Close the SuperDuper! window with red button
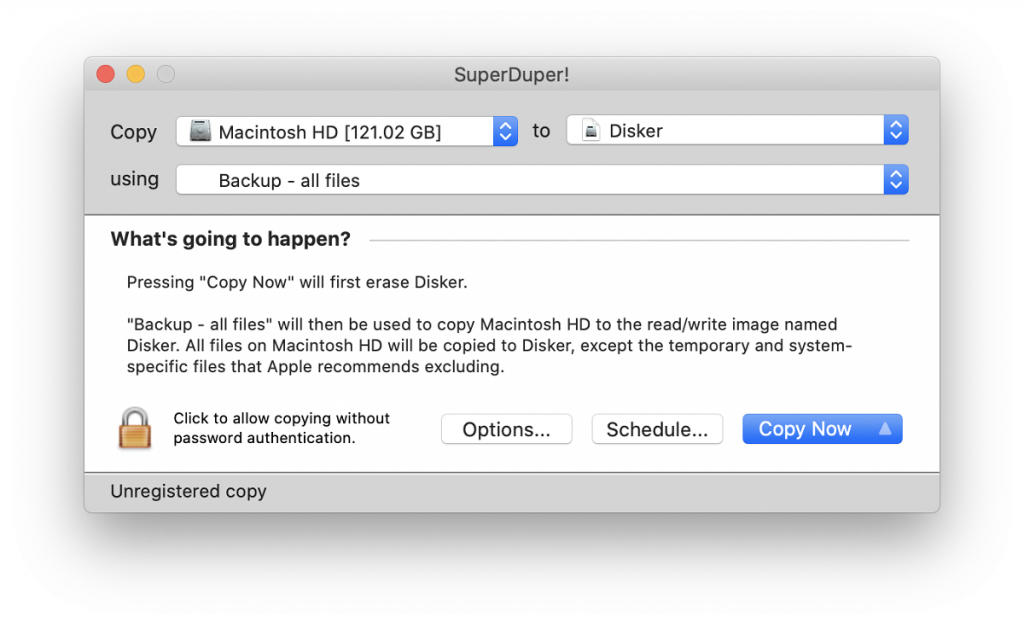The image size is (1024, 624). (x=105, y=75)
